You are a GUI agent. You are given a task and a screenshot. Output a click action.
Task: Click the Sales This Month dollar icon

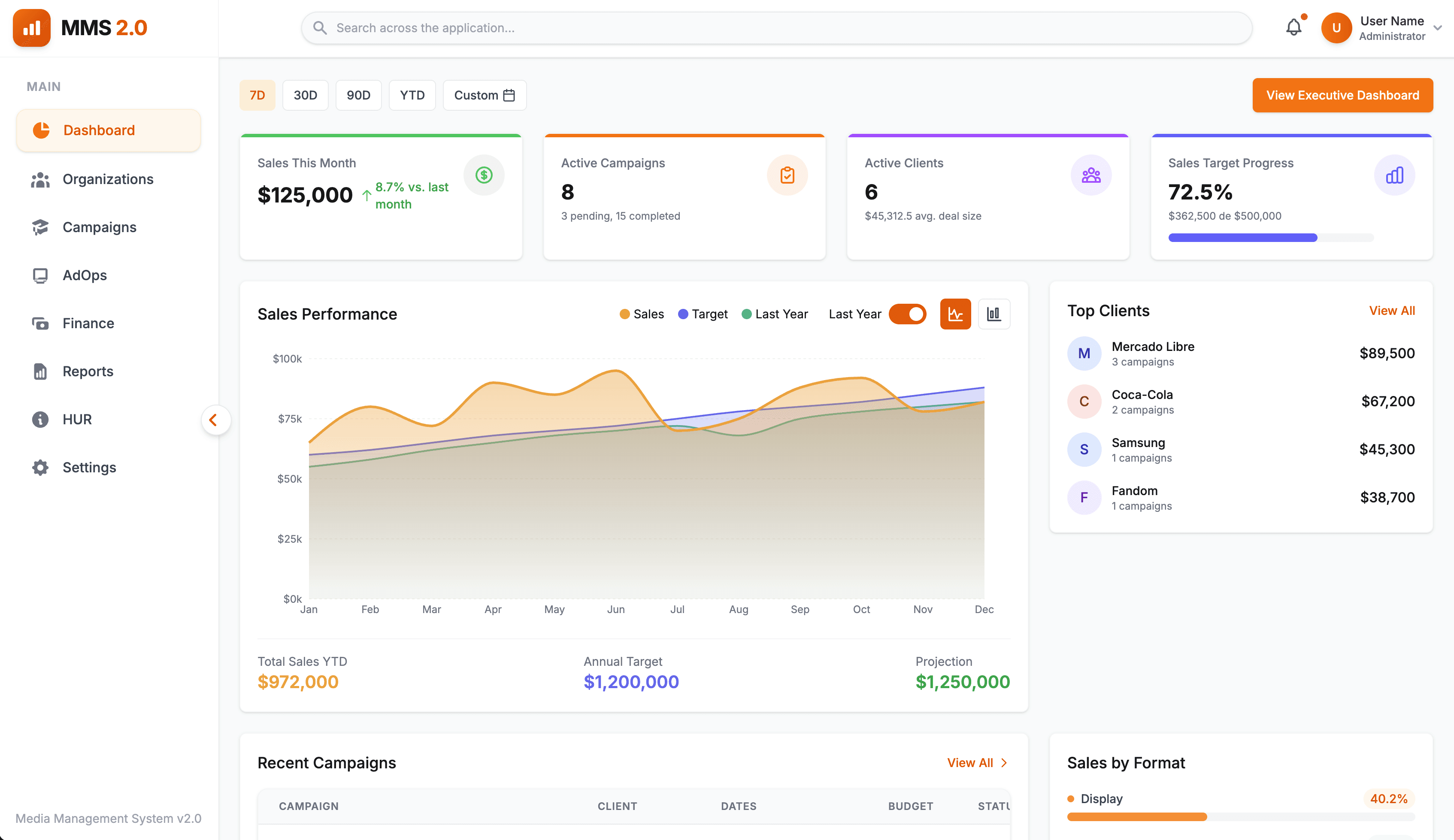point(484,175)
